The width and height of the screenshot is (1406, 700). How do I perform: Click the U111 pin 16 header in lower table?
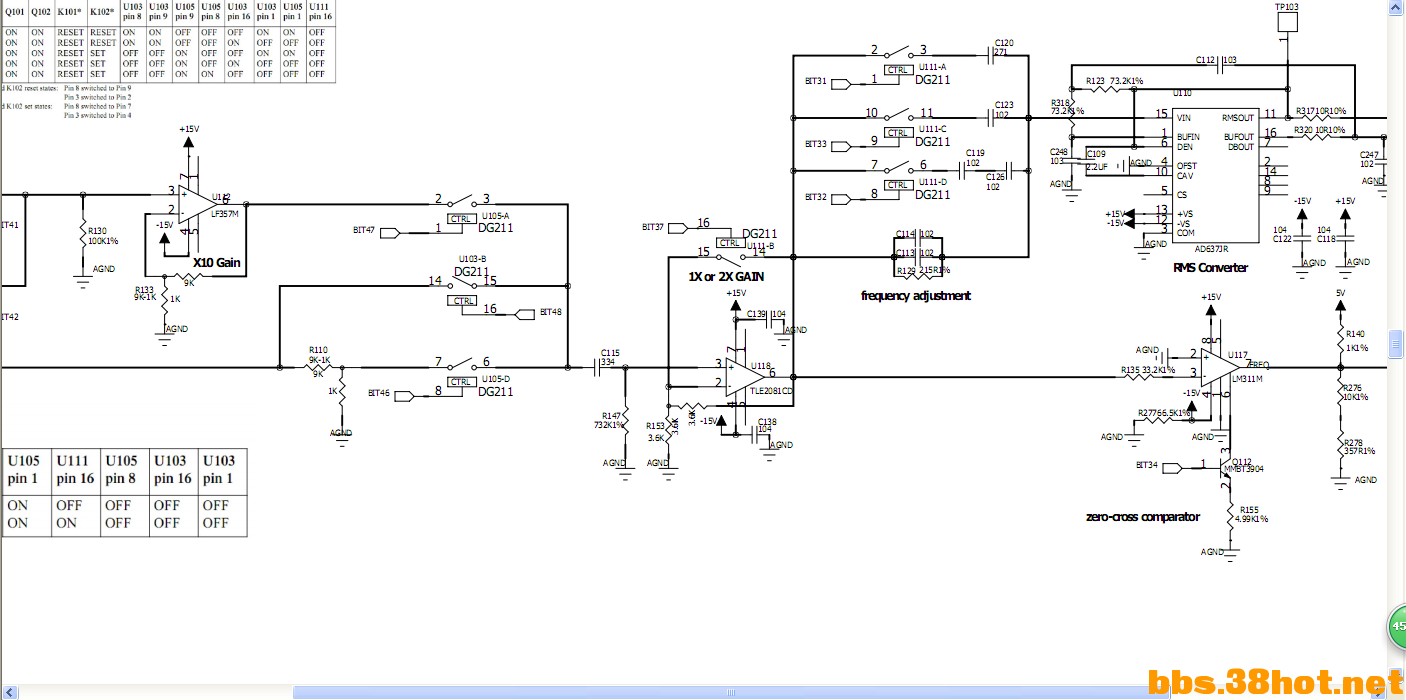pyautogui.click(x=73, y=468)
